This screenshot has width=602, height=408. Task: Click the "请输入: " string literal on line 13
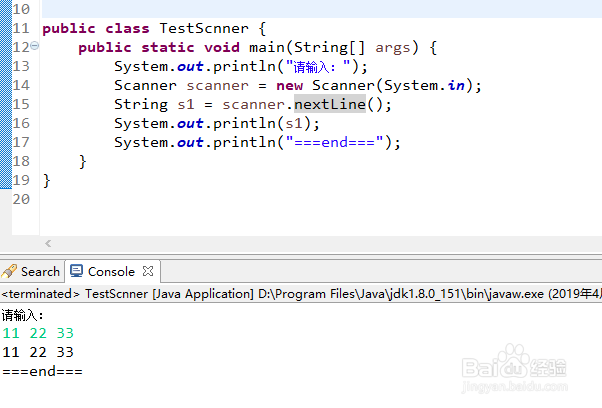coord(318,67)
